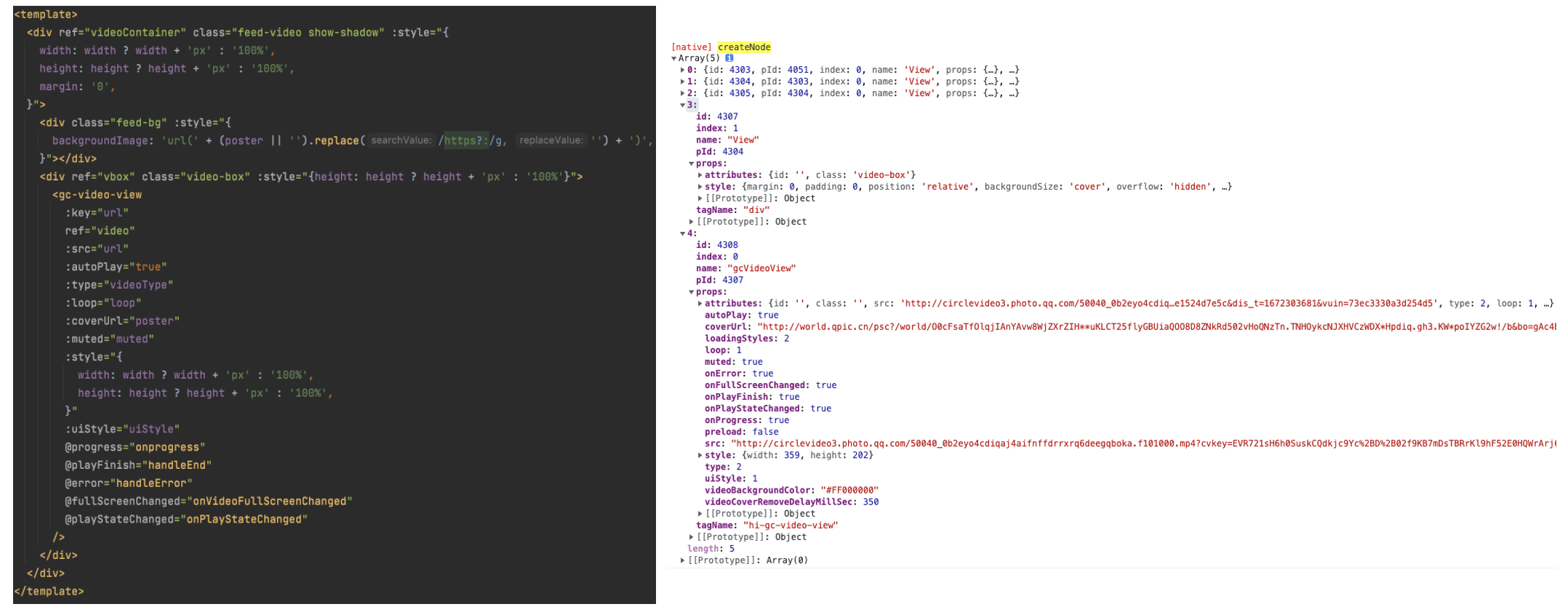Click onFullScreenChanged: true property
This screenshot has height=612, width=1568.
[770, 385]
